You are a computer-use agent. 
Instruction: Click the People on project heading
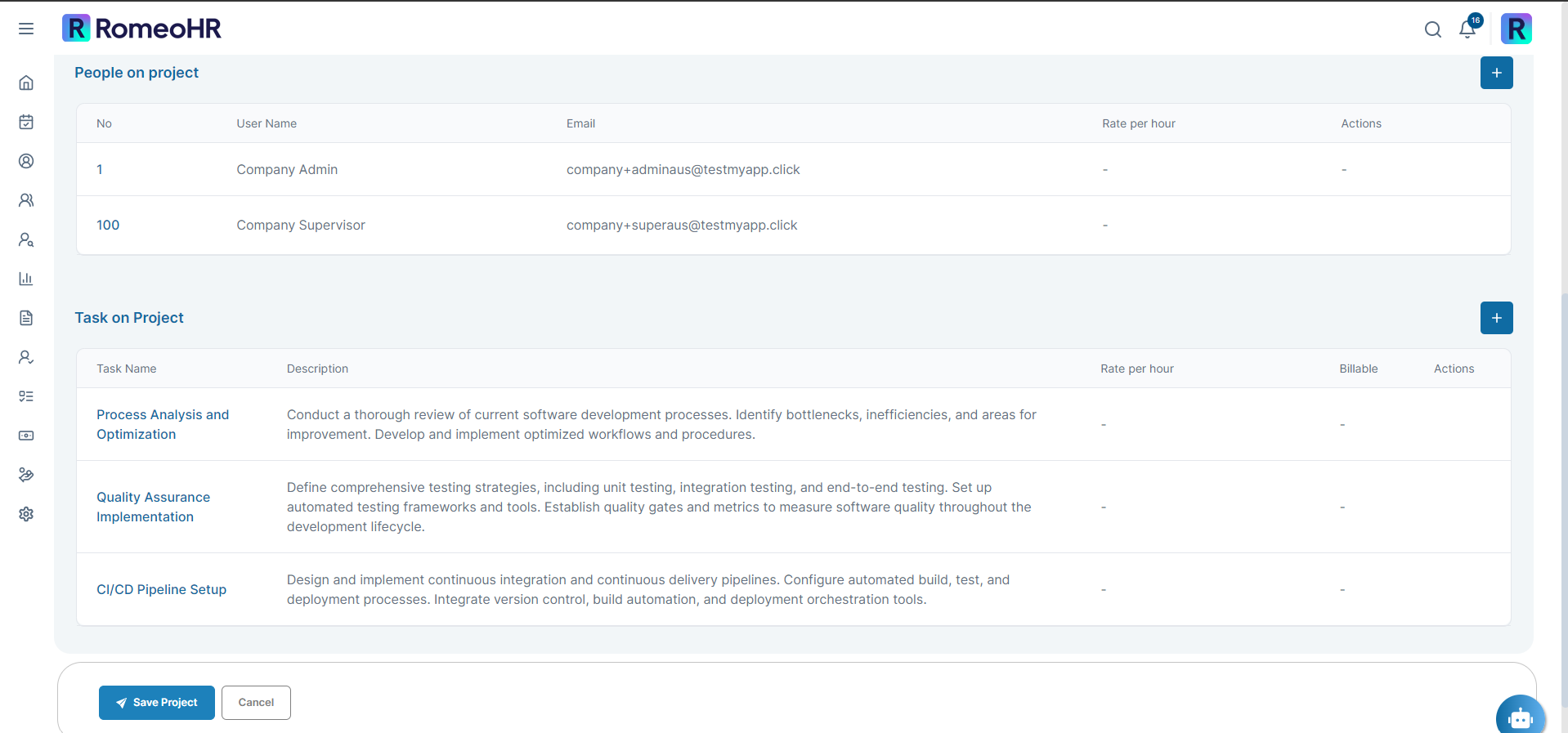137,73
